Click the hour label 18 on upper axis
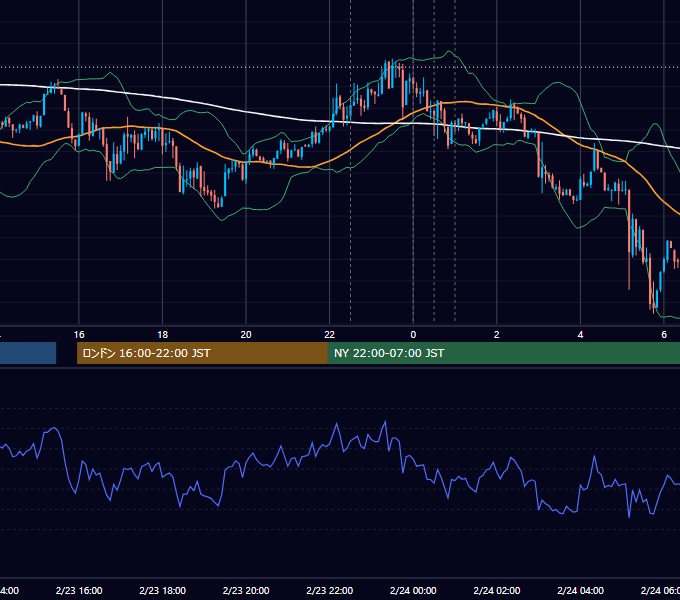 [x=163, y=335]
